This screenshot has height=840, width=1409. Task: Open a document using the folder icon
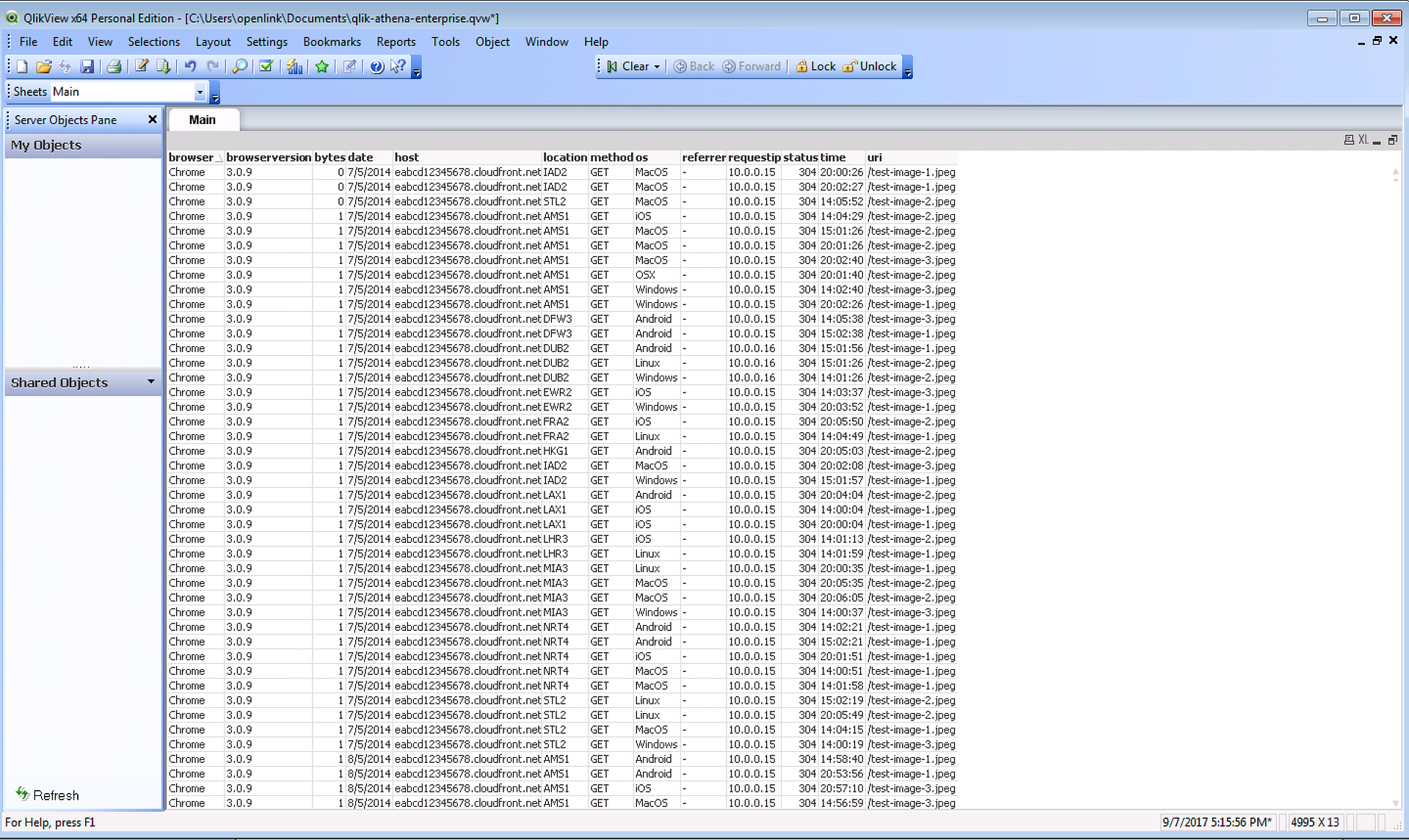(x=44, y=67)
